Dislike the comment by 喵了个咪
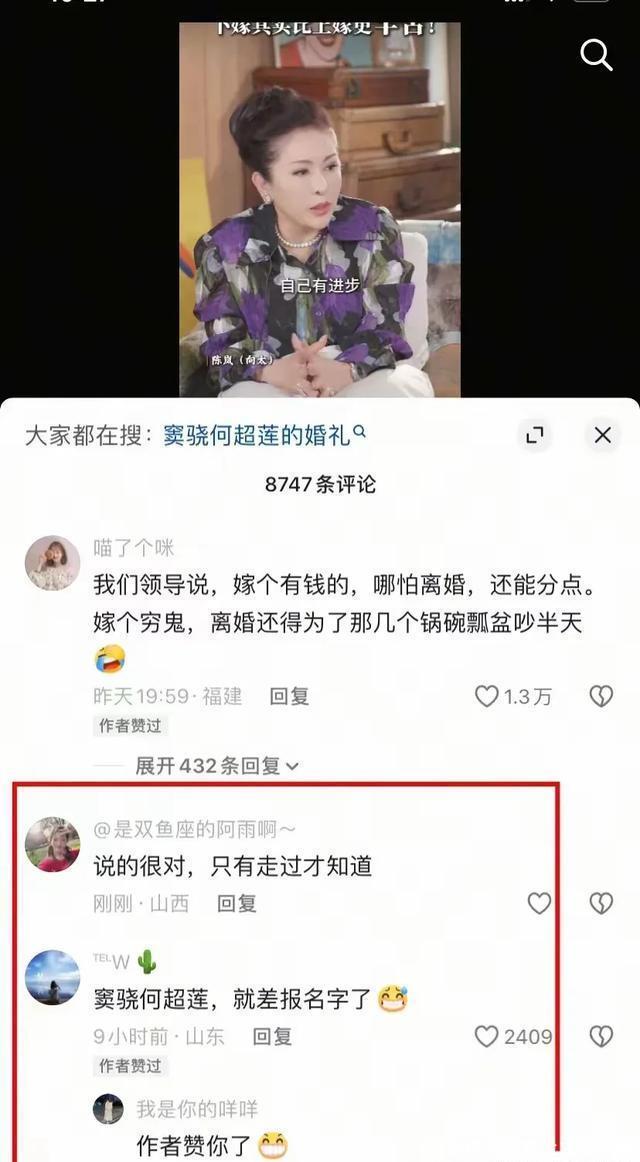The height and width of the screenshot is (1162, 640). pyautogui.click(x=601, y=696)
